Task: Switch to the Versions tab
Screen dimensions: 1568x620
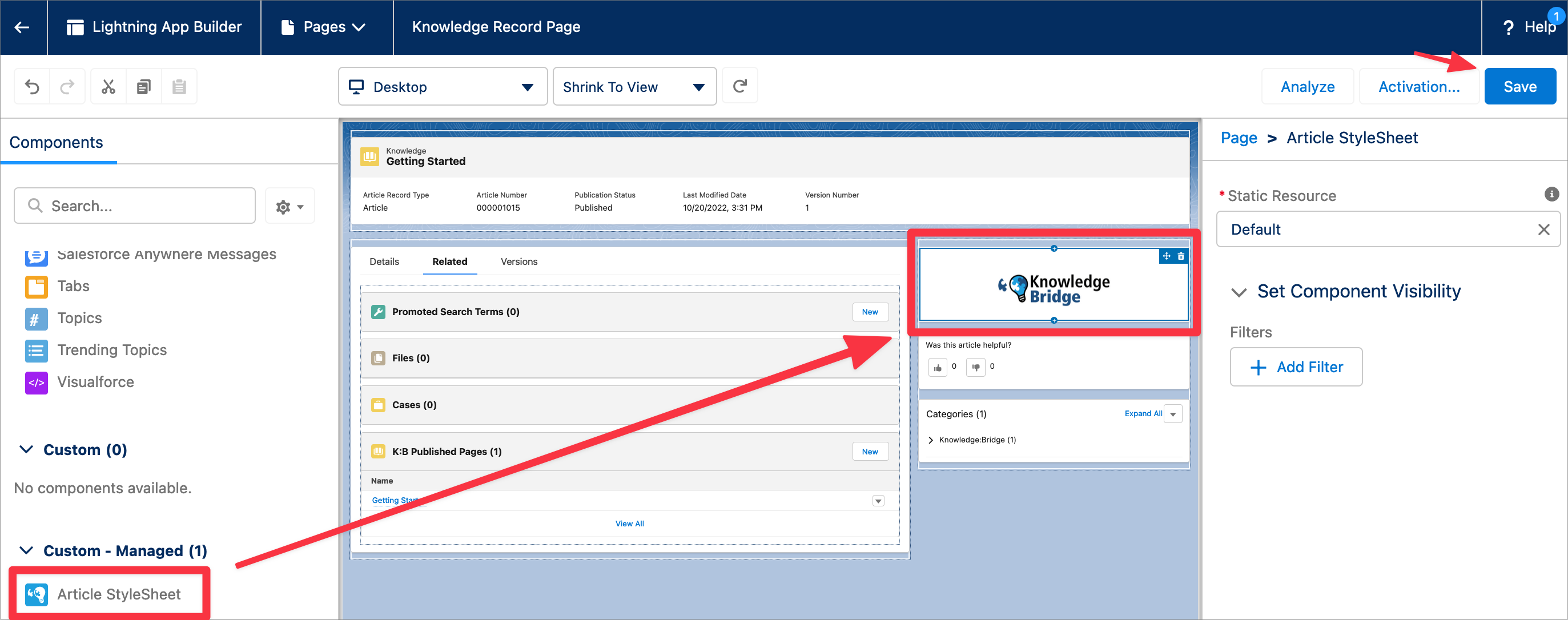Action: [x=518, y=261]
